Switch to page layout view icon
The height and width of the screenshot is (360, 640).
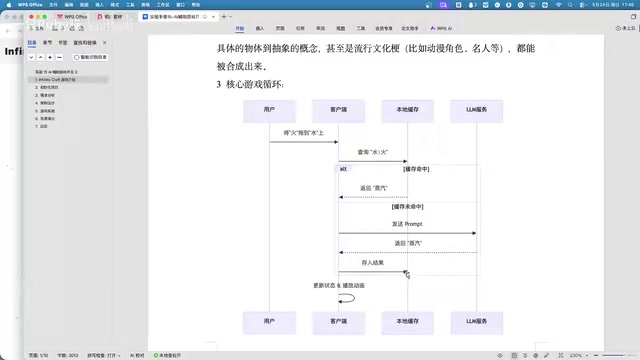point(514,356)
